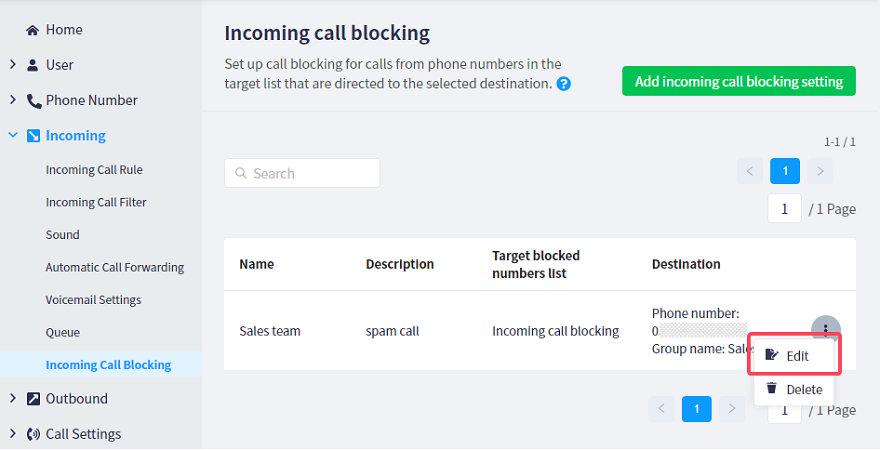Open Automatic Call Forwarding page
Screen dimensions: 880x450
click(x=114, y=267)
